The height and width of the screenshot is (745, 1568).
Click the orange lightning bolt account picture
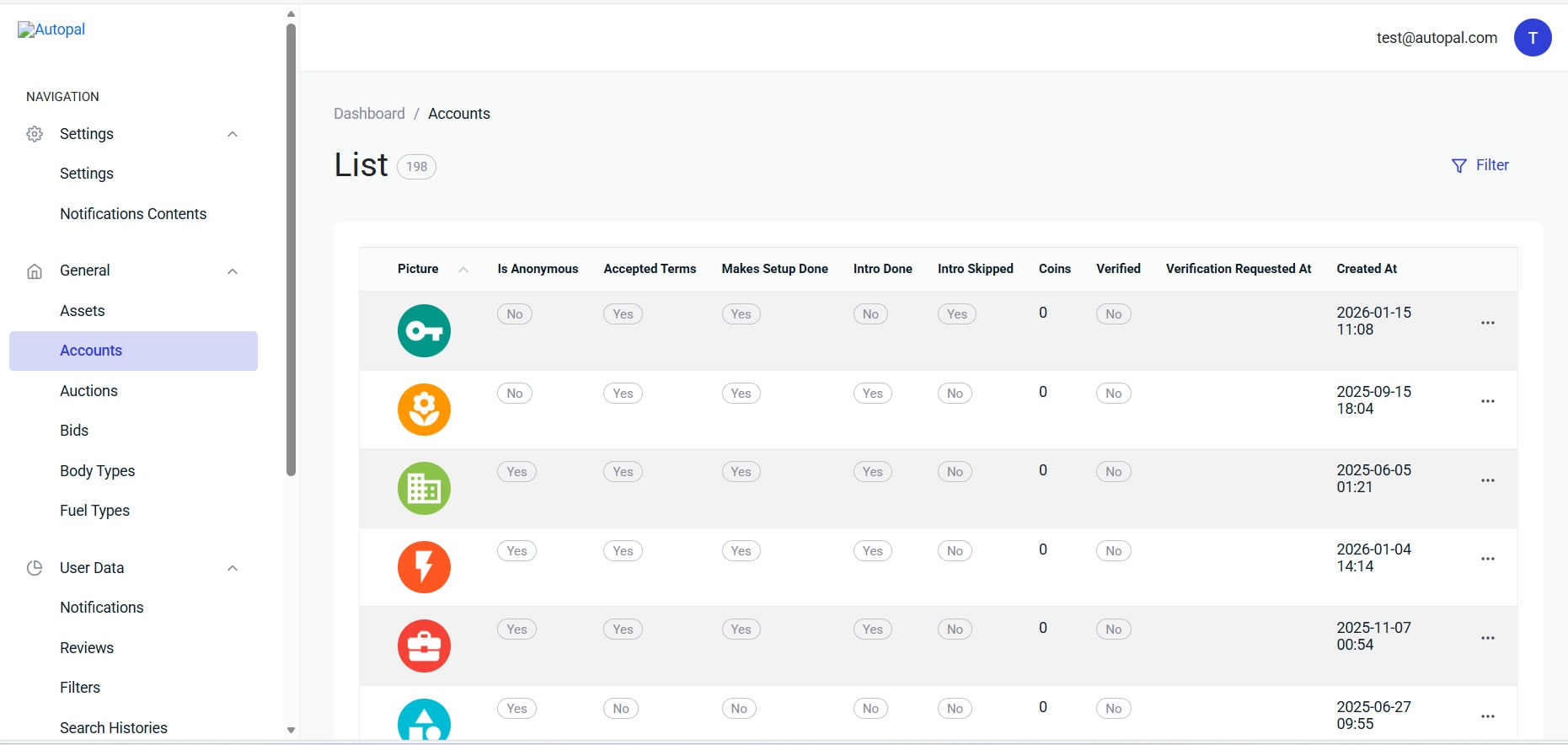(424, 567)
